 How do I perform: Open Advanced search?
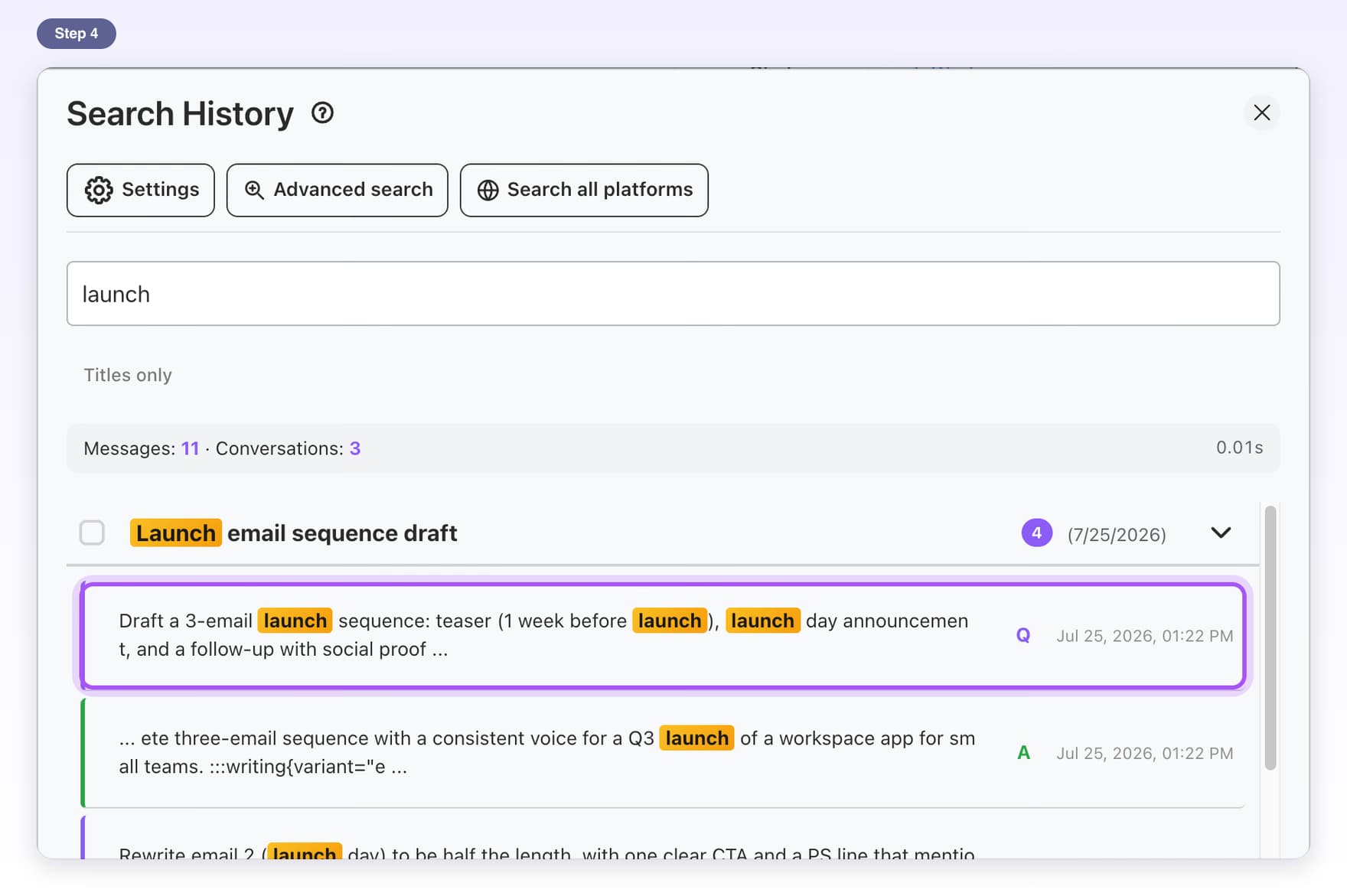tap(338, 190)
